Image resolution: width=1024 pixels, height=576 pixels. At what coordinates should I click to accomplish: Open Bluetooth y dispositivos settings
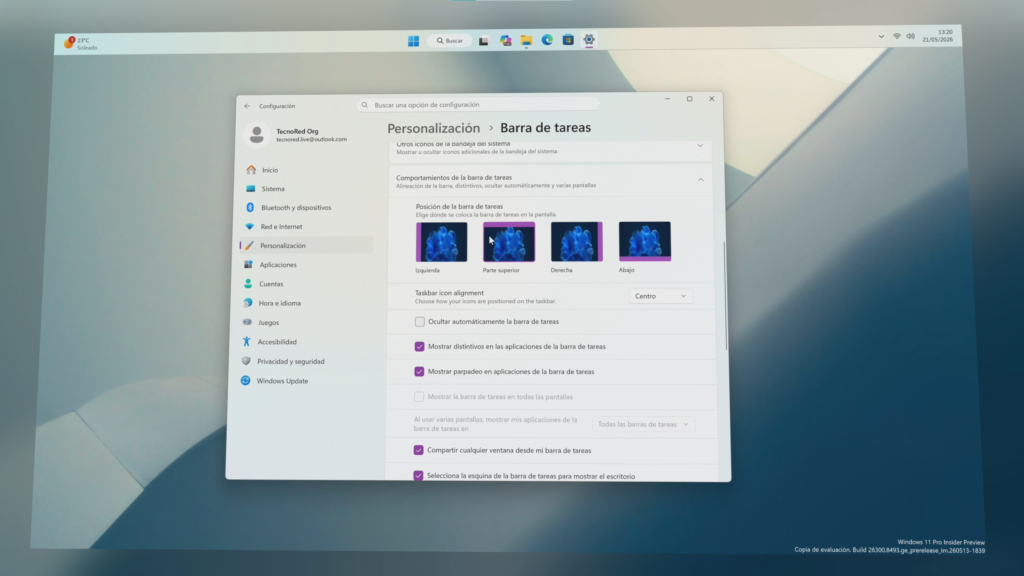coord(306,208)
